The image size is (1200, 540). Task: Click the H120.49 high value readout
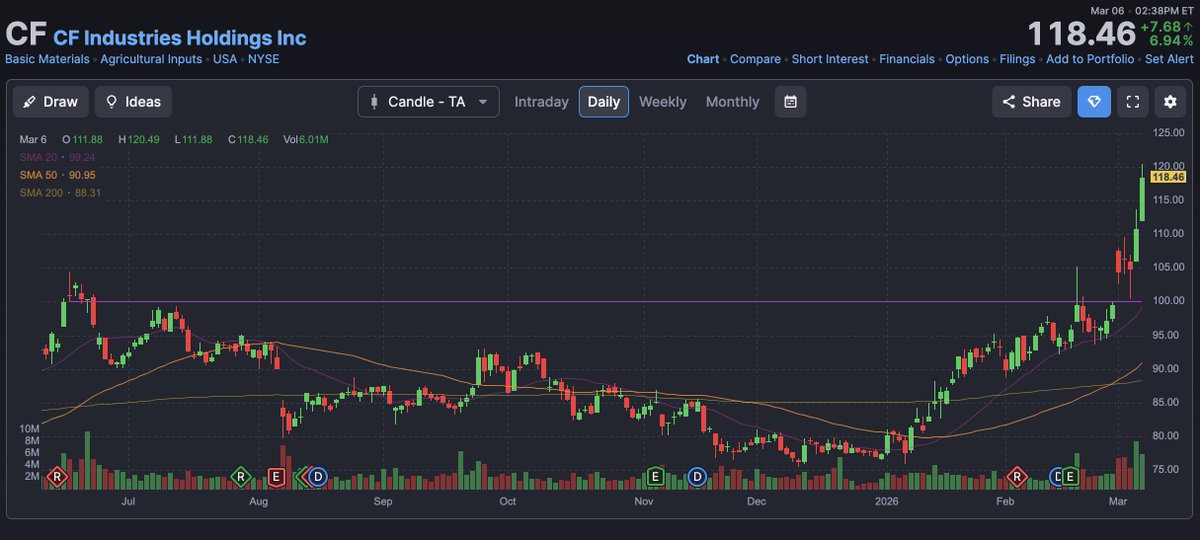pyautogui.click(x=141, y=139)
